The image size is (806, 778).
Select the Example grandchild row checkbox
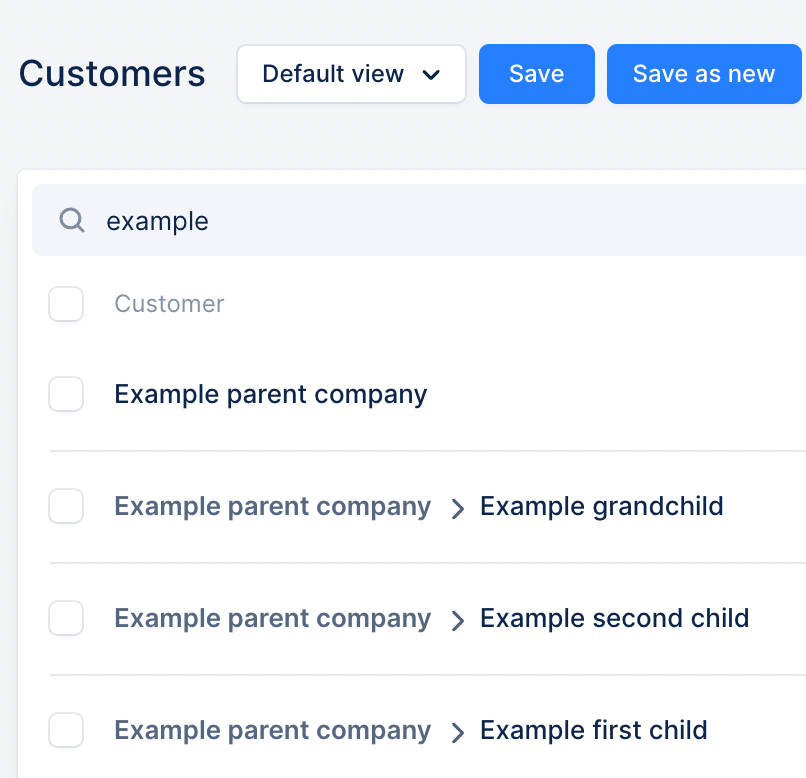(66, 506)
